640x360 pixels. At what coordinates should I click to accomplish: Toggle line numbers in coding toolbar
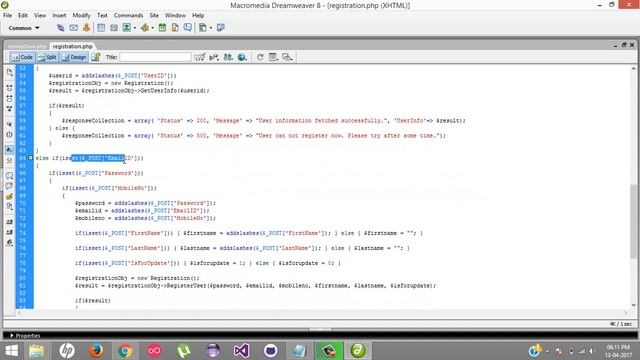point(9,150)
